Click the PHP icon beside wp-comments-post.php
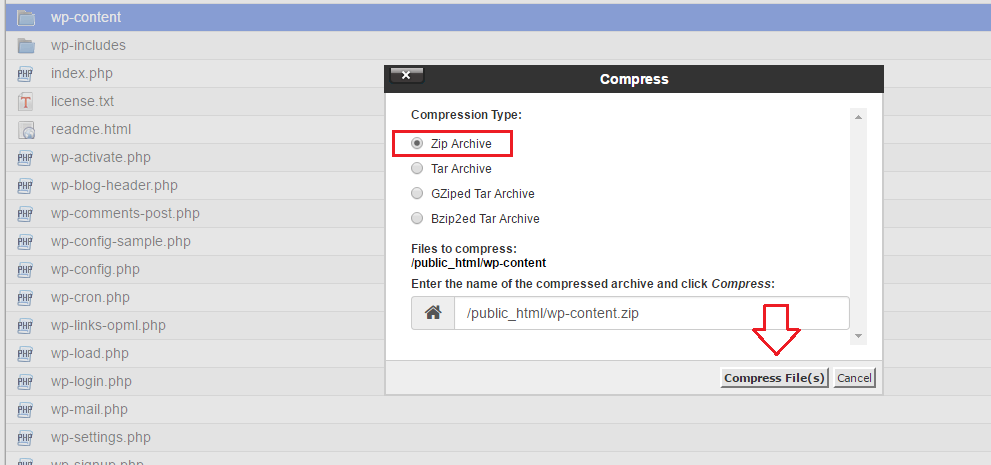Screen dimensions: 991x465 pyautogui.click(x=25, y=214)
